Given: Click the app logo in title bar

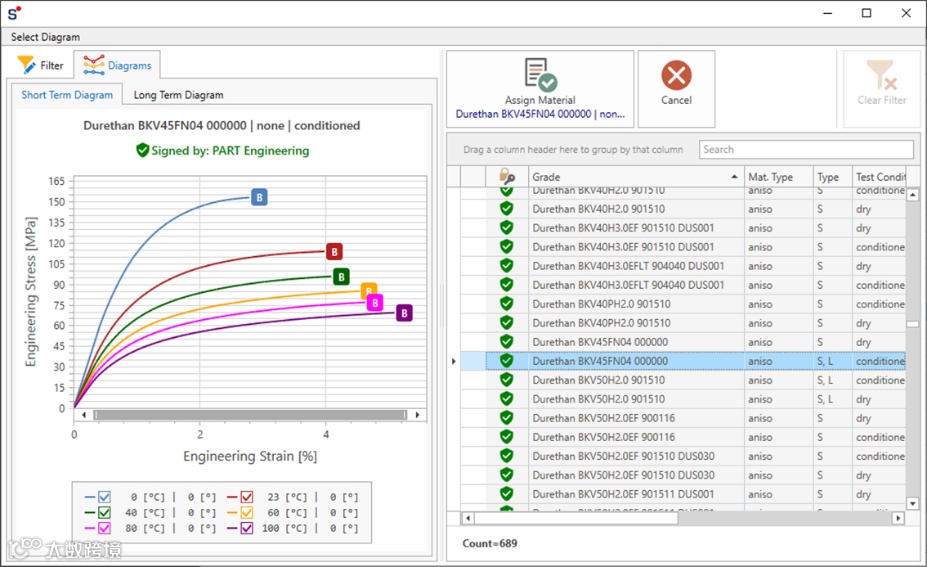Looking at the screenshot, I should [14, 12].
